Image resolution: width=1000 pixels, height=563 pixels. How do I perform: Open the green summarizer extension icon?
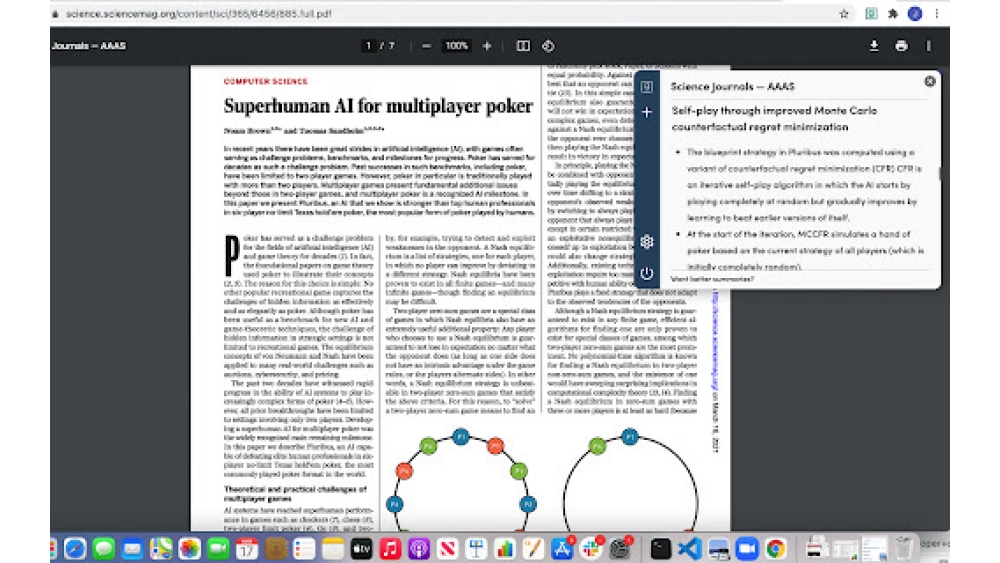pyautogui.click(x=871, y=13)
